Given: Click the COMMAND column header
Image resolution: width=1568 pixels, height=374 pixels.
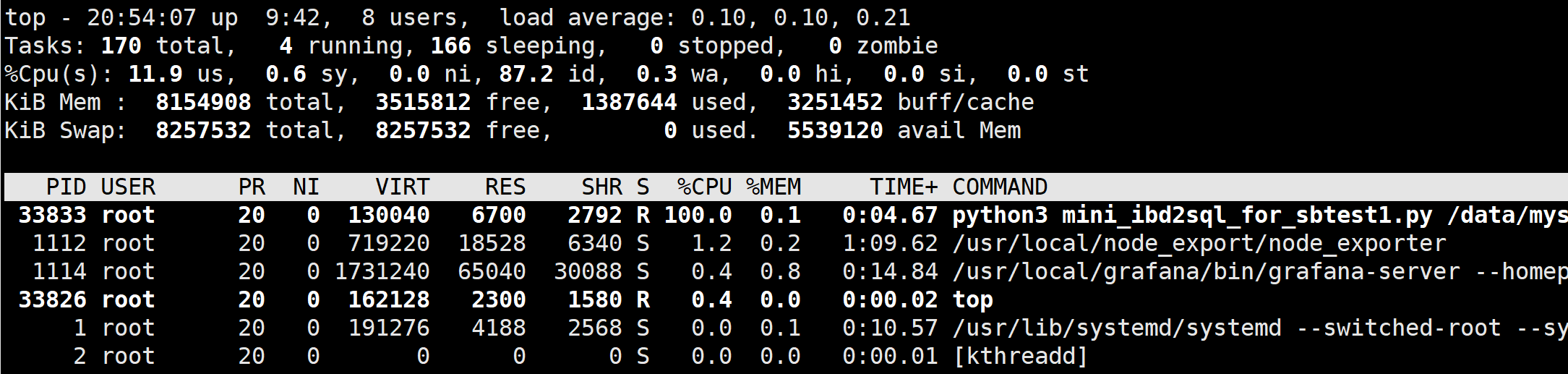Looking at the screenshot, I should point(1000,187).
